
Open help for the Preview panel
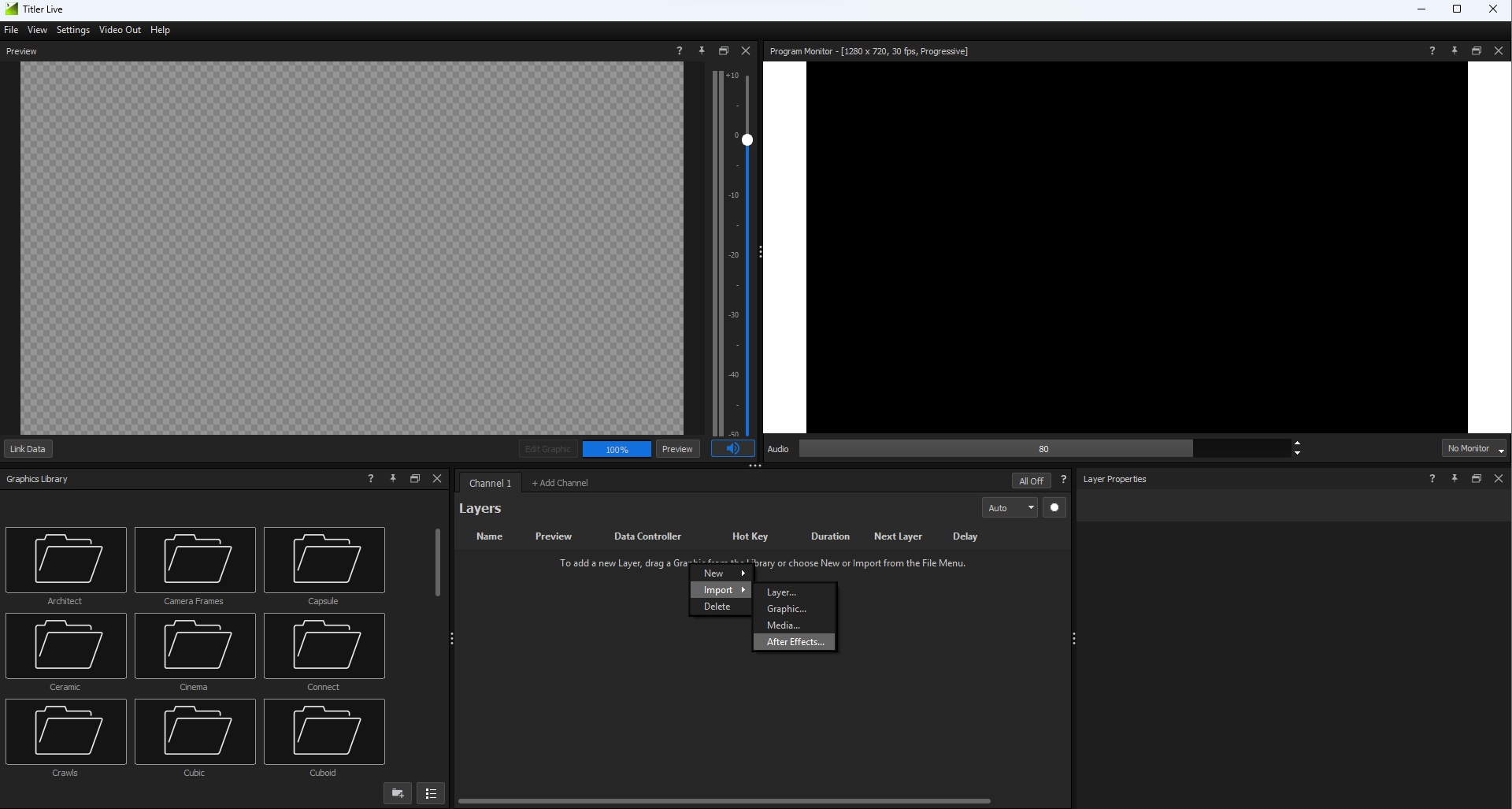(x=679, y=50)
